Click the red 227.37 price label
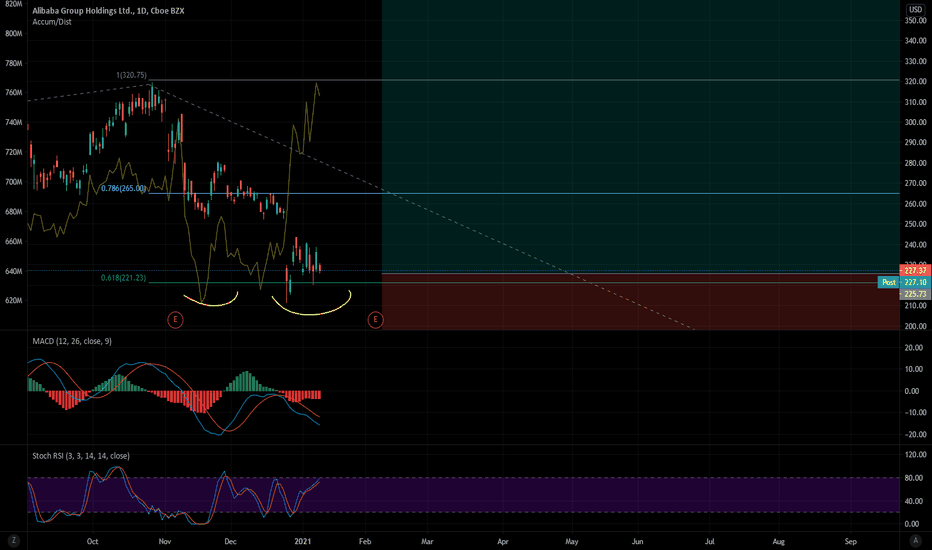Screen dimensions: 932x550 915,271
